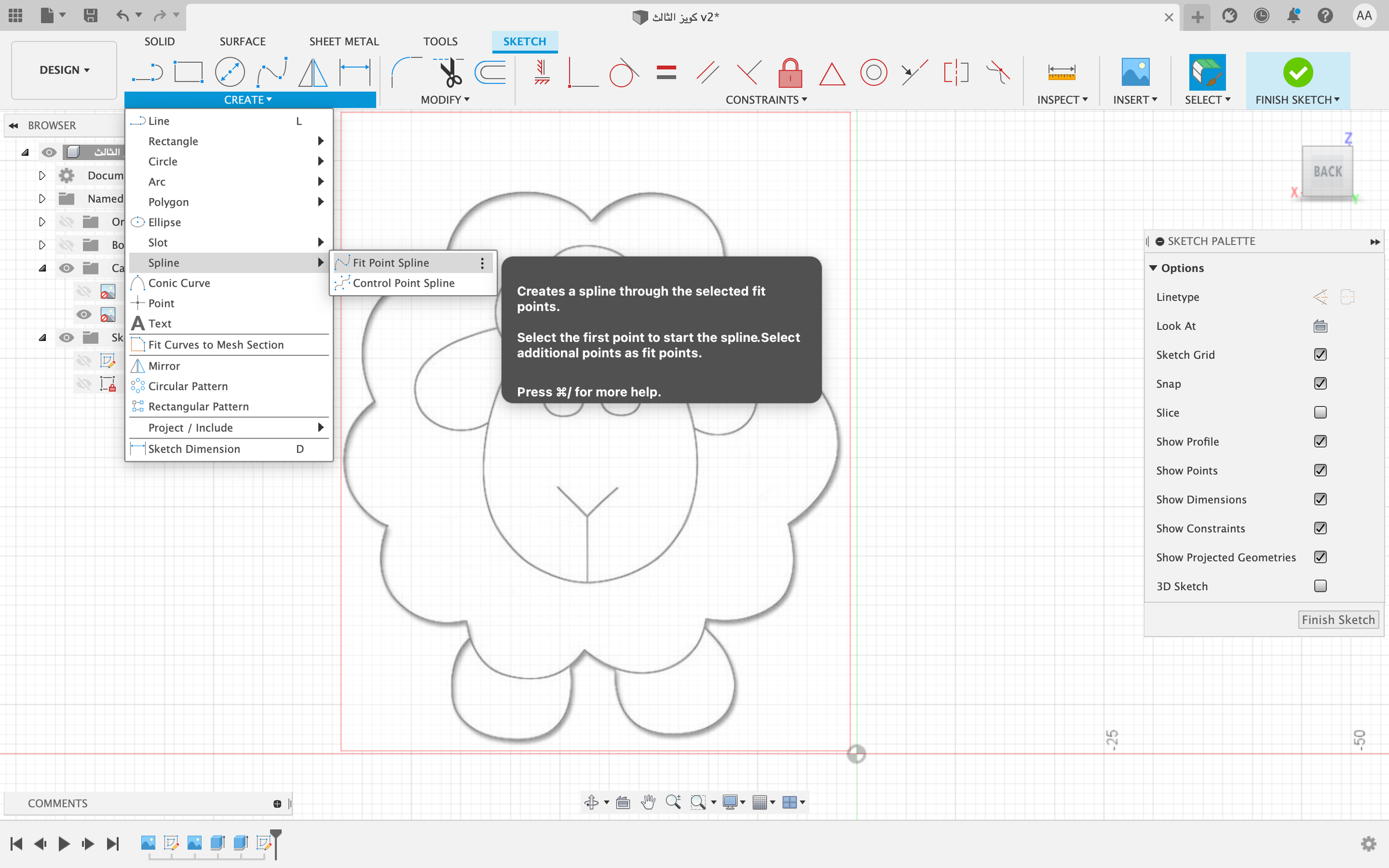
Task: Open the Look At palette icon
Action: [1320, 326]
